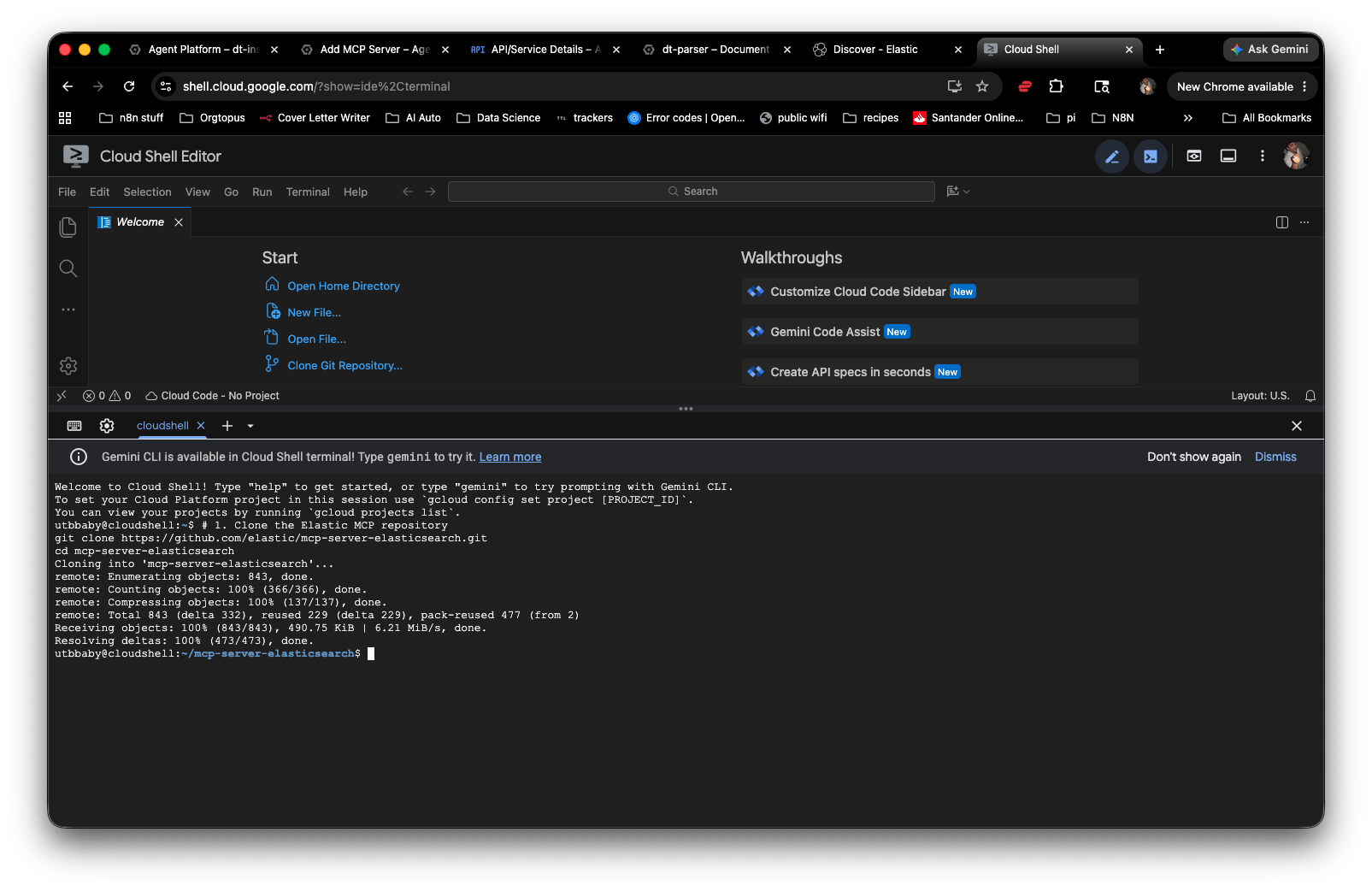
Task: Open the Go menu
Action: [231, 192]
